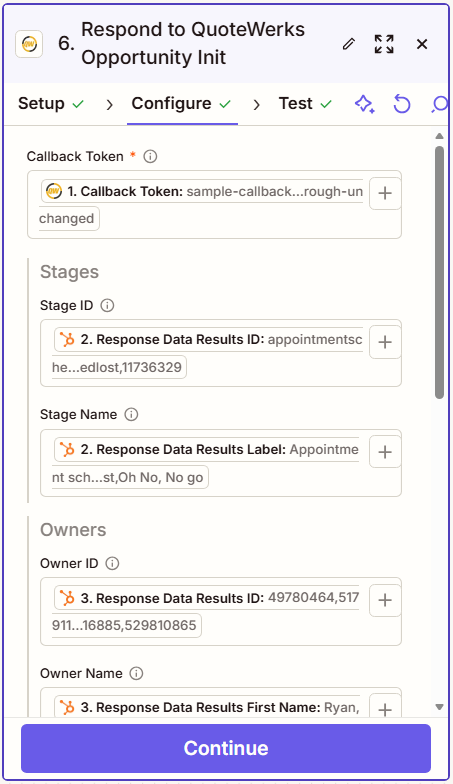Click the QuoteWerks app icon in header
This screenshot has height=784, width=453.
[29, 44]
